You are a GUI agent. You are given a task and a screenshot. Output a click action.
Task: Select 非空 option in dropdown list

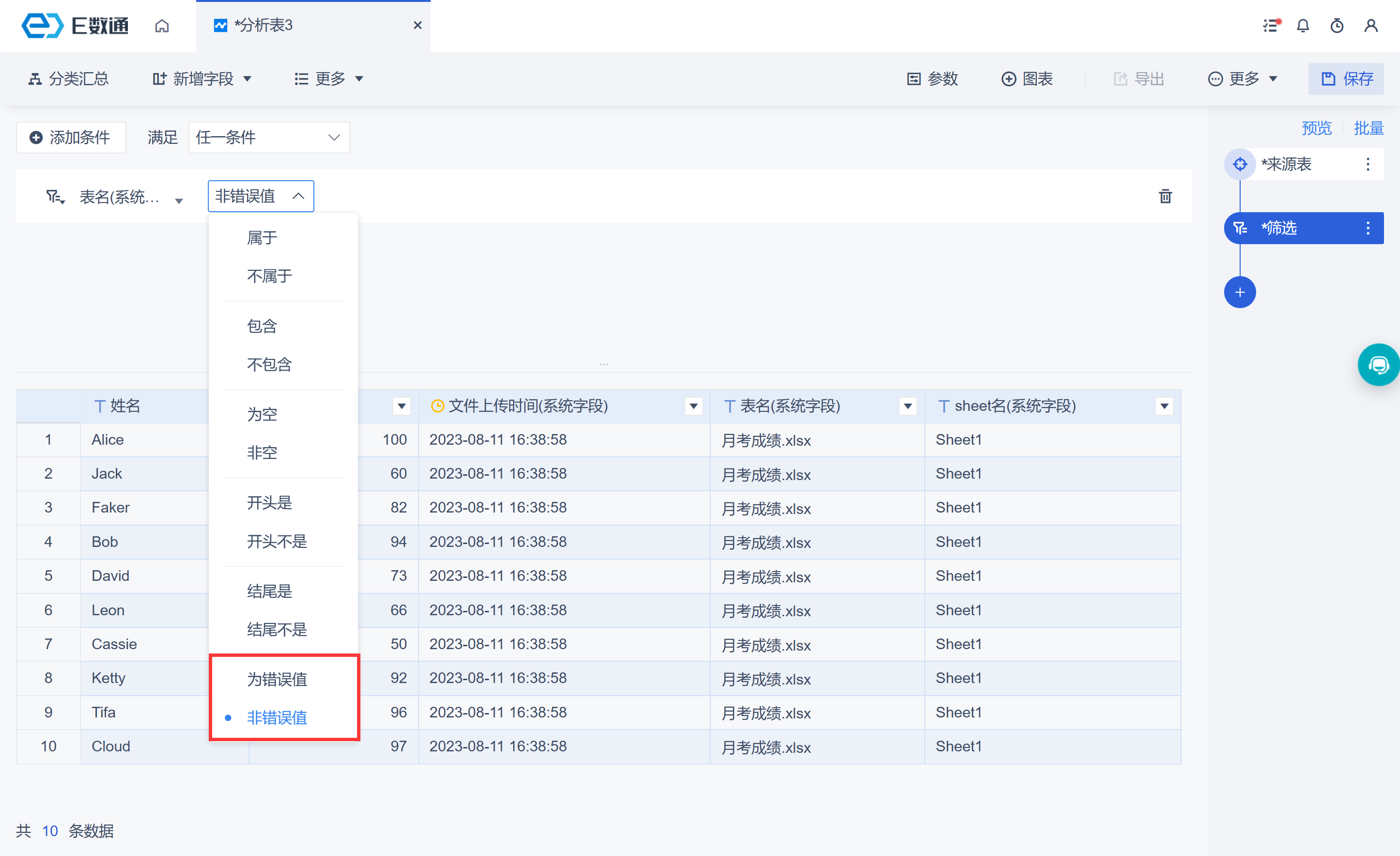(x=262, y=453)
